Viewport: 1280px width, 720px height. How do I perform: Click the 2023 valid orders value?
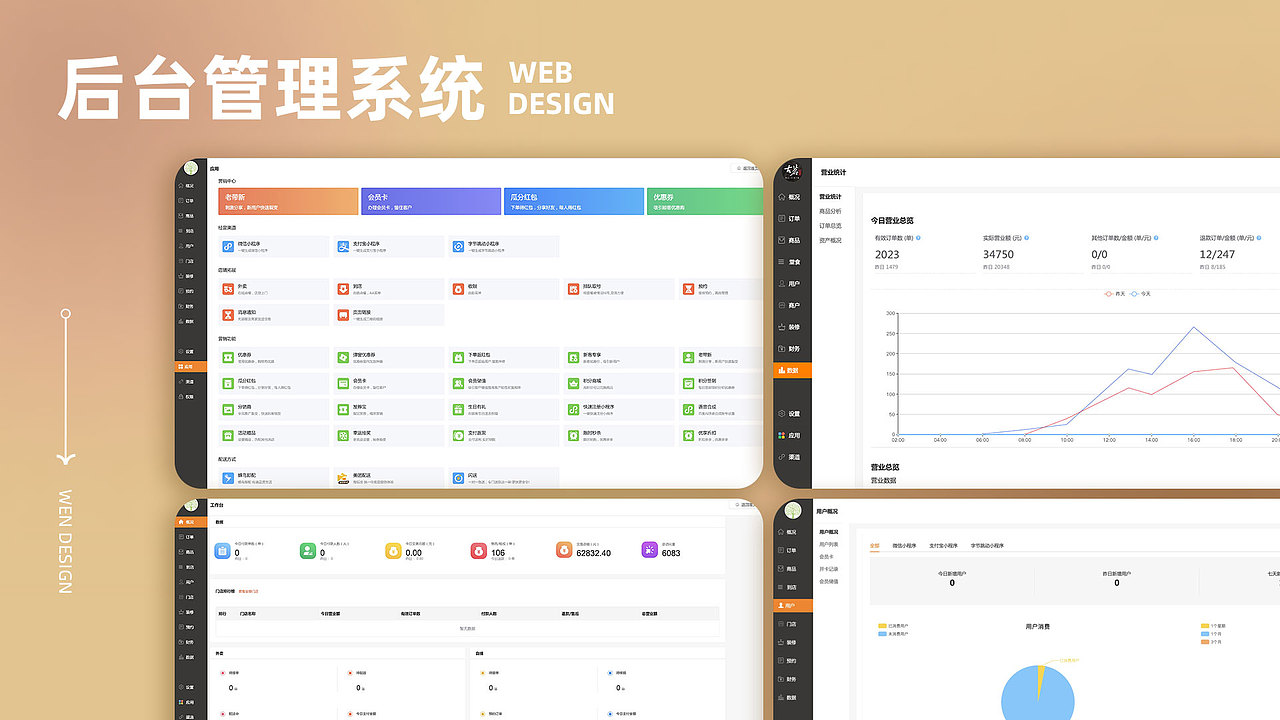pos(887,255)
